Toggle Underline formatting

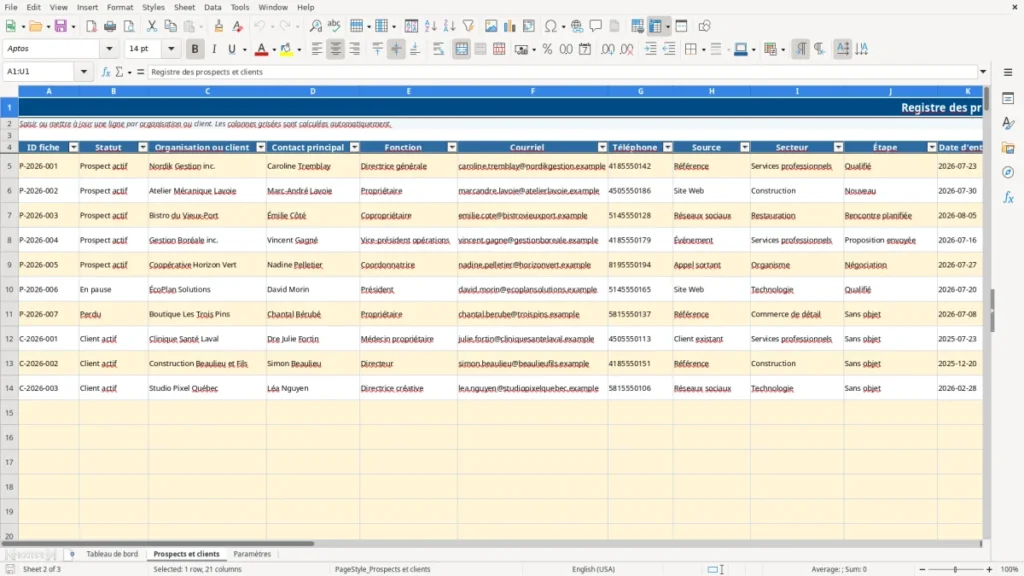231,49
